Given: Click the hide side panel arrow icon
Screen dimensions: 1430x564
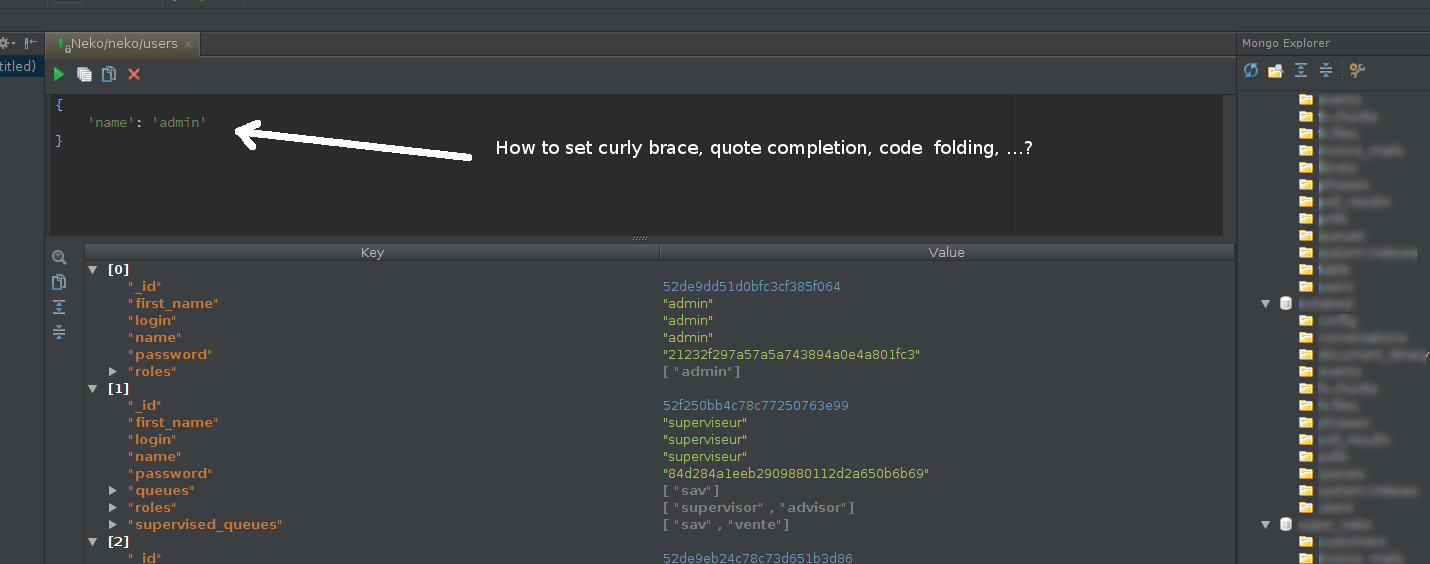Looking at the screenshot, I should coord(31,44).
